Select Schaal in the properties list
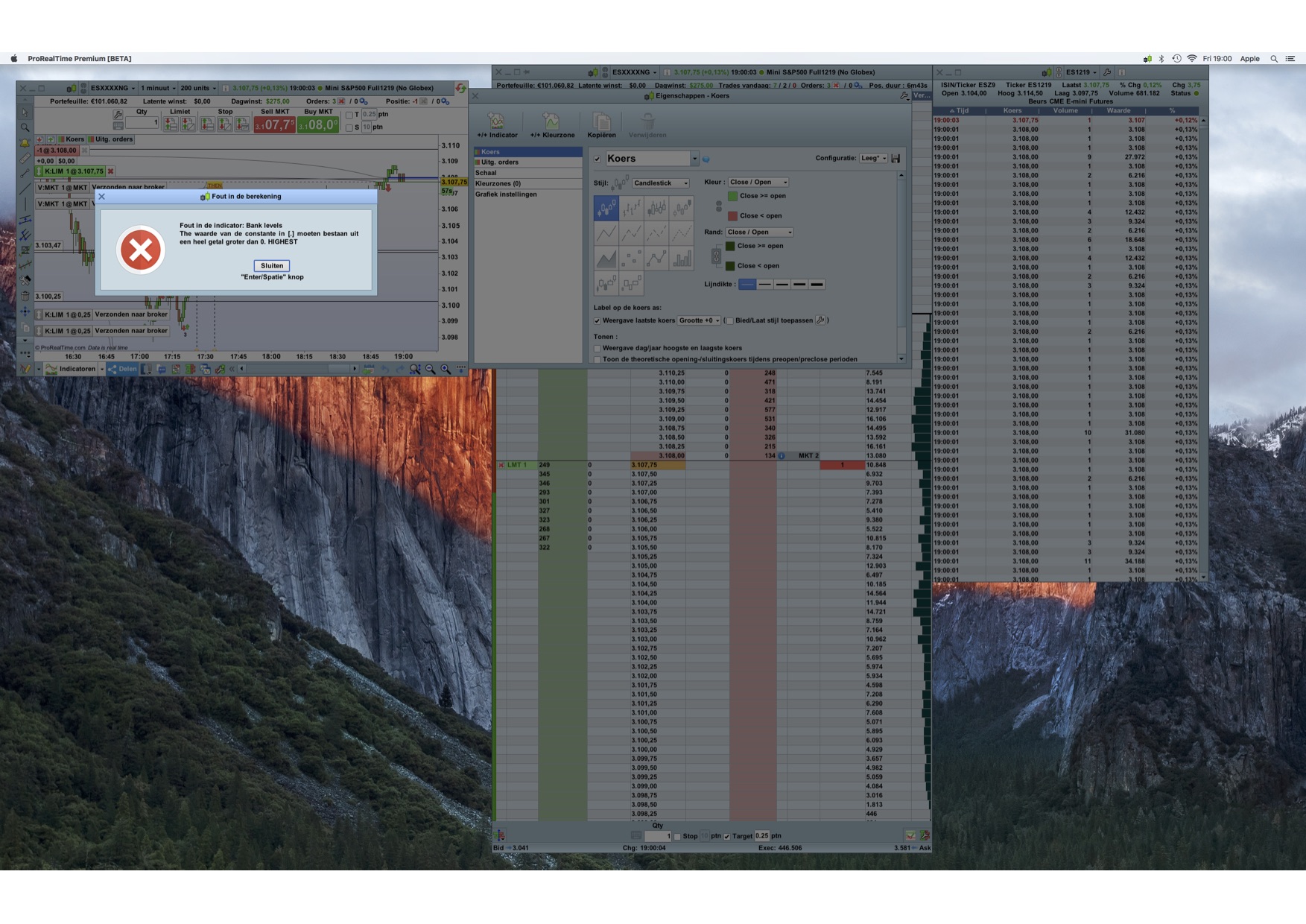 (528, 173)
